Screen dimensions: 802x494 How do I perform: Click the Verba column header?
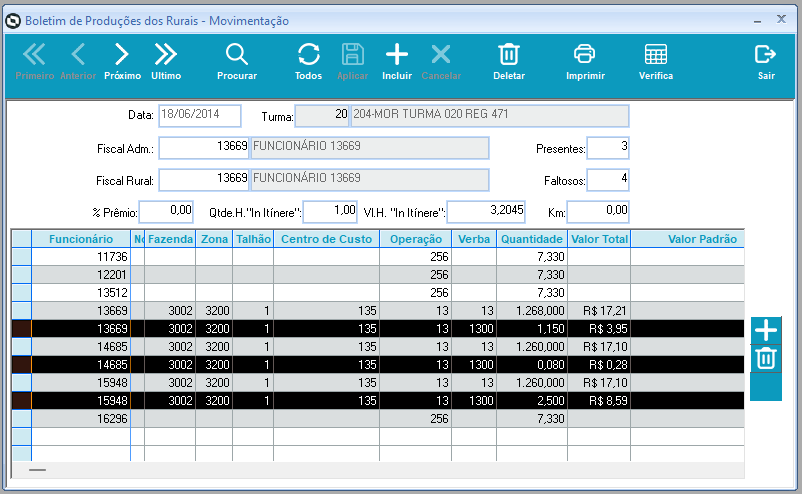click(474, 239)
